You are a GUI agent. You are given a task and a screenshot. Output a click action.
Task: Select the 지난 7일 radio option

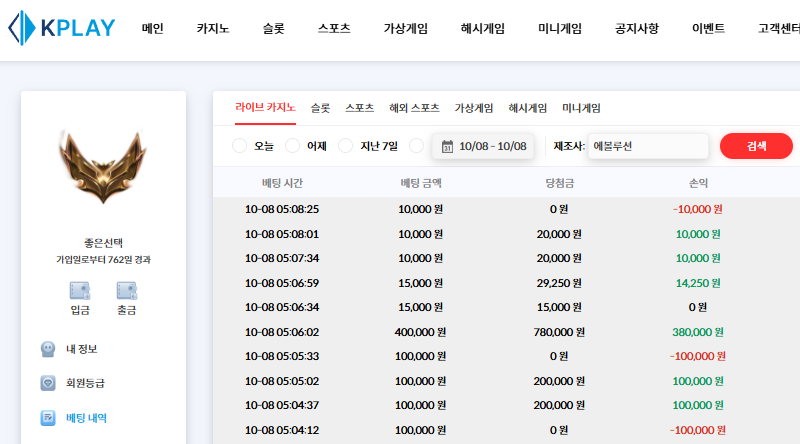click(x=345, y=146)
